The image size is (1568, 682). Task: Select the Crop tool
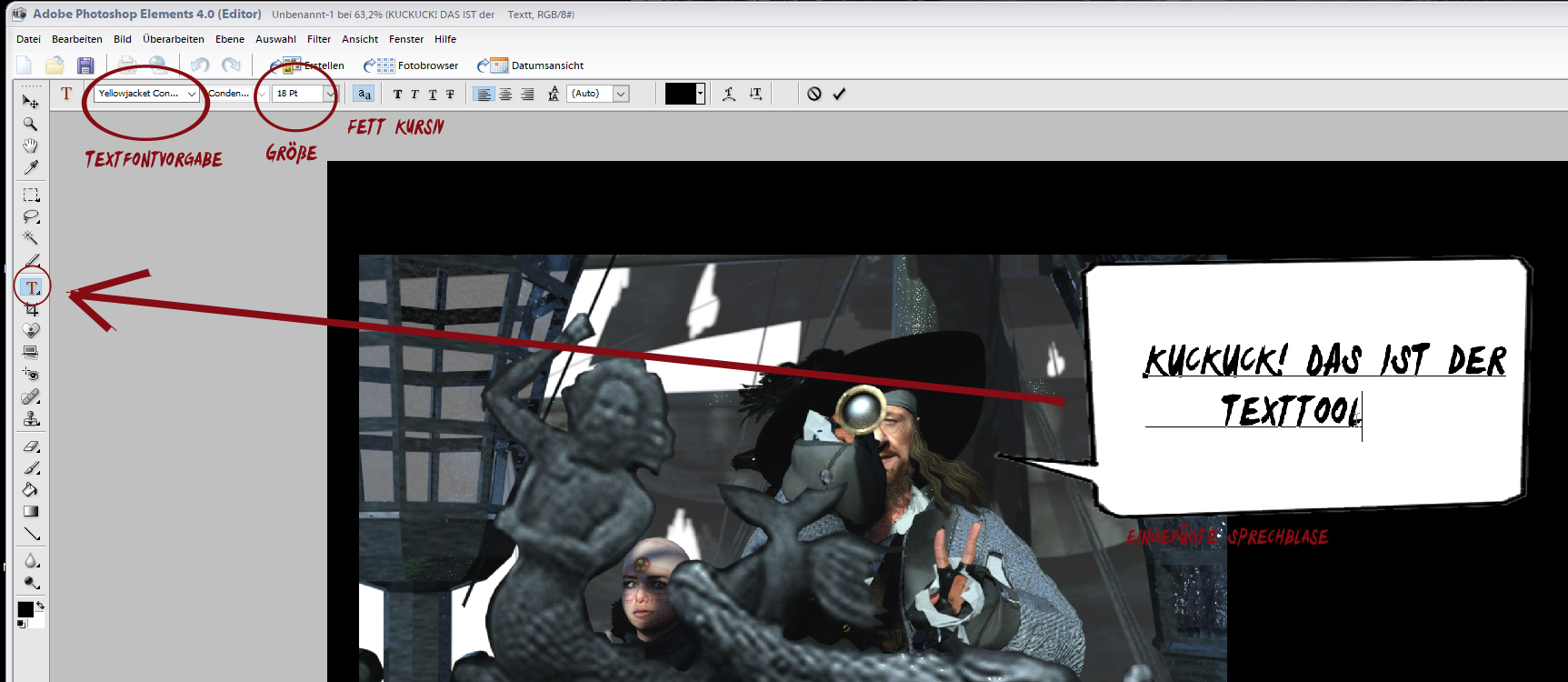click(31, 309)
